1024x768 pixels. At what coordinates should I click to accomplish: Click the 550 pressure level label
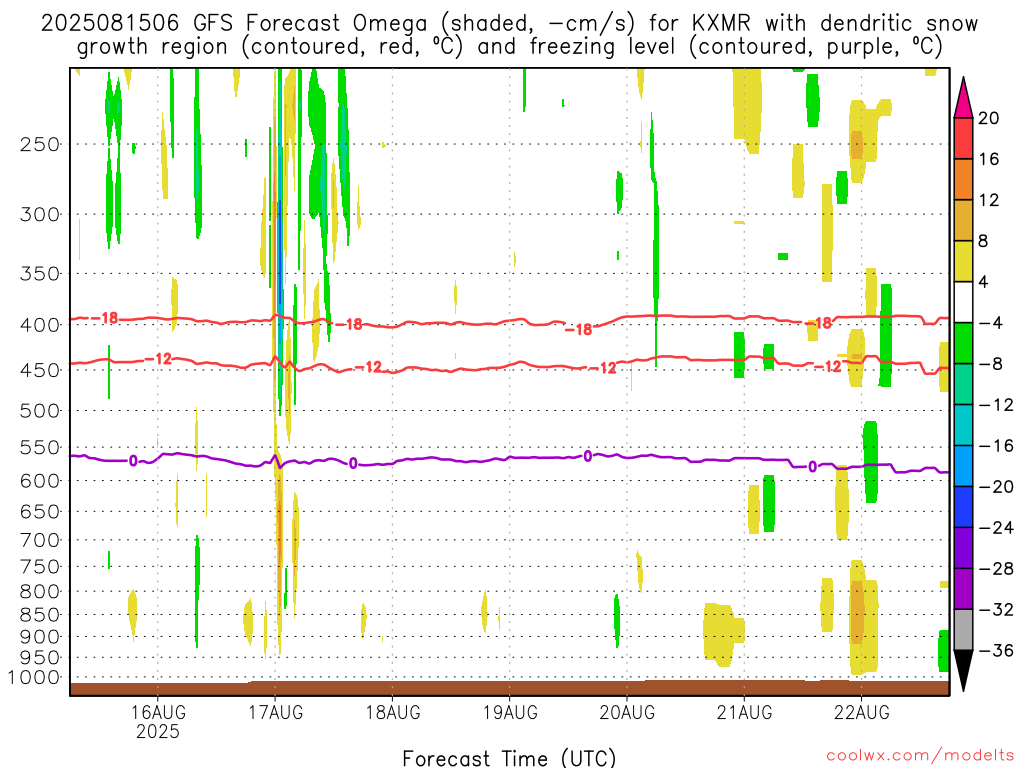point(40,447)
